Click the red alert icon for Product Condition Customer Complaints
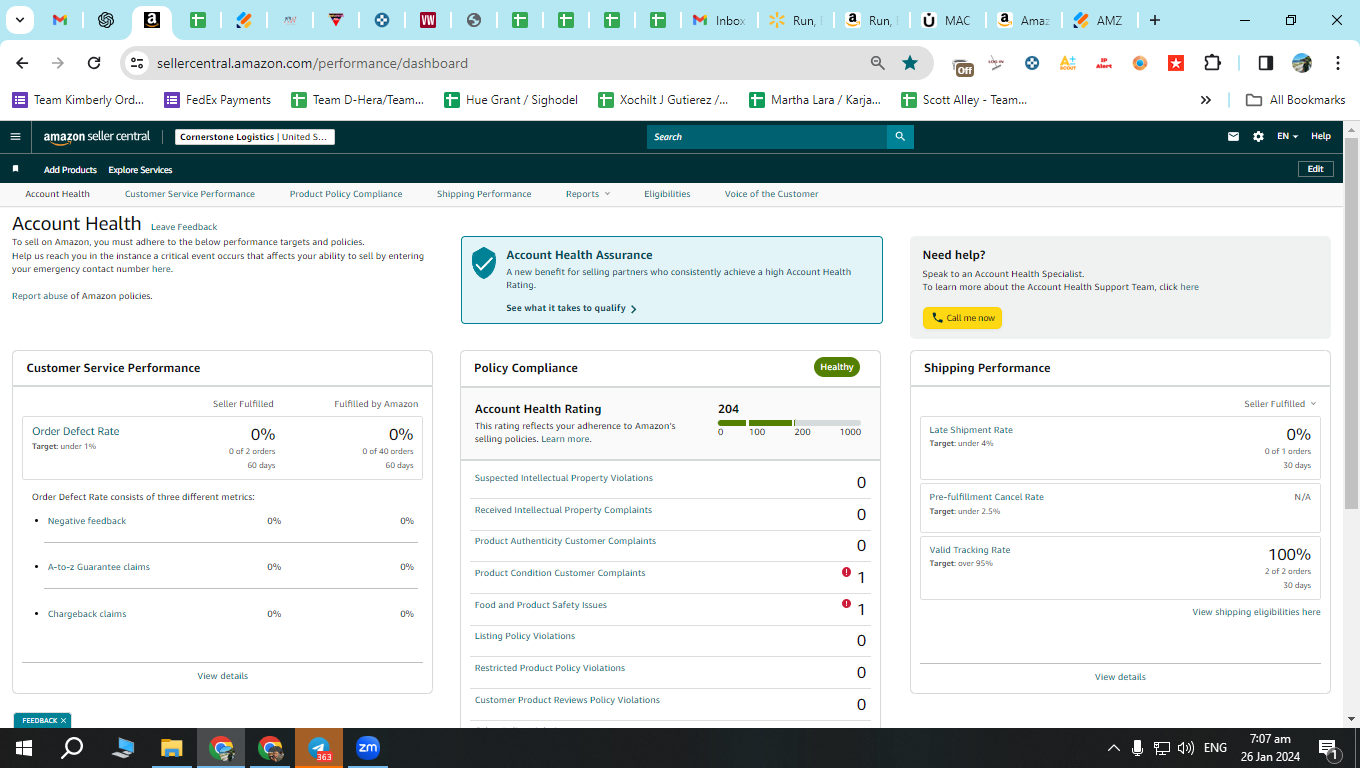1360x768 pixels. 846,573
